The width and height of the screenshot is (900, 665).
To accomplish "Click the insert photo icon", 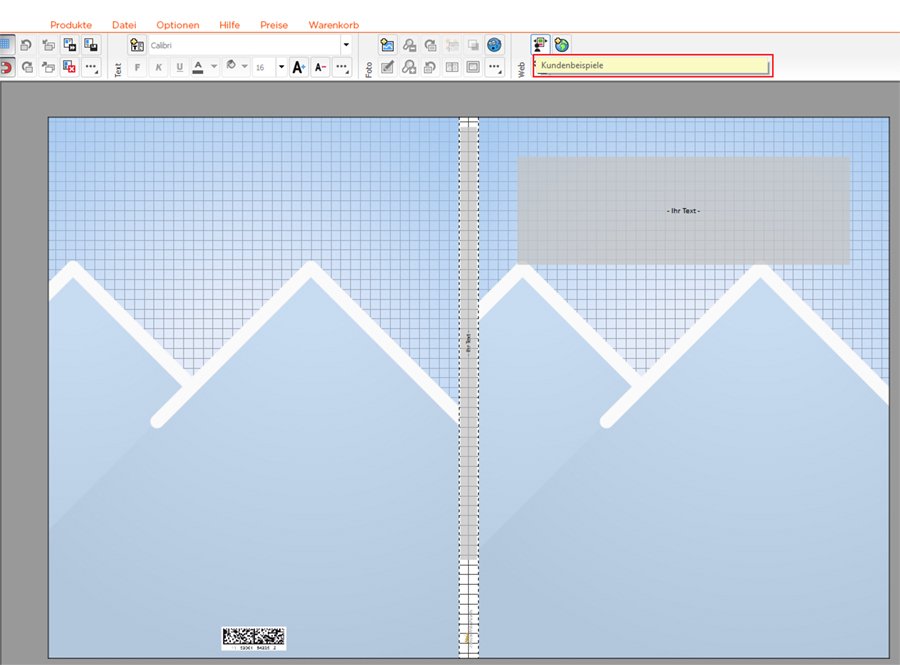I will pos(387,45).
